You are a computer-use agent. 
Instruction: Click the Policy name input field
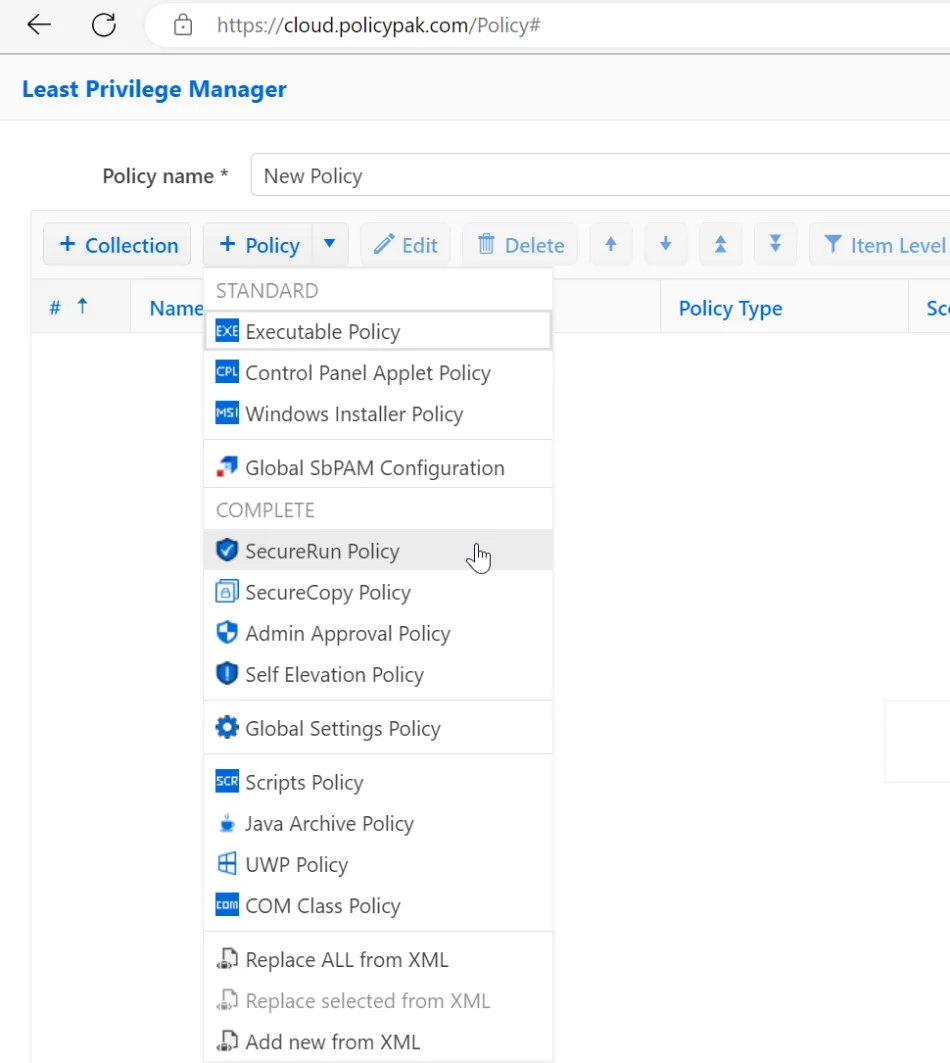[x=600, y=176]
